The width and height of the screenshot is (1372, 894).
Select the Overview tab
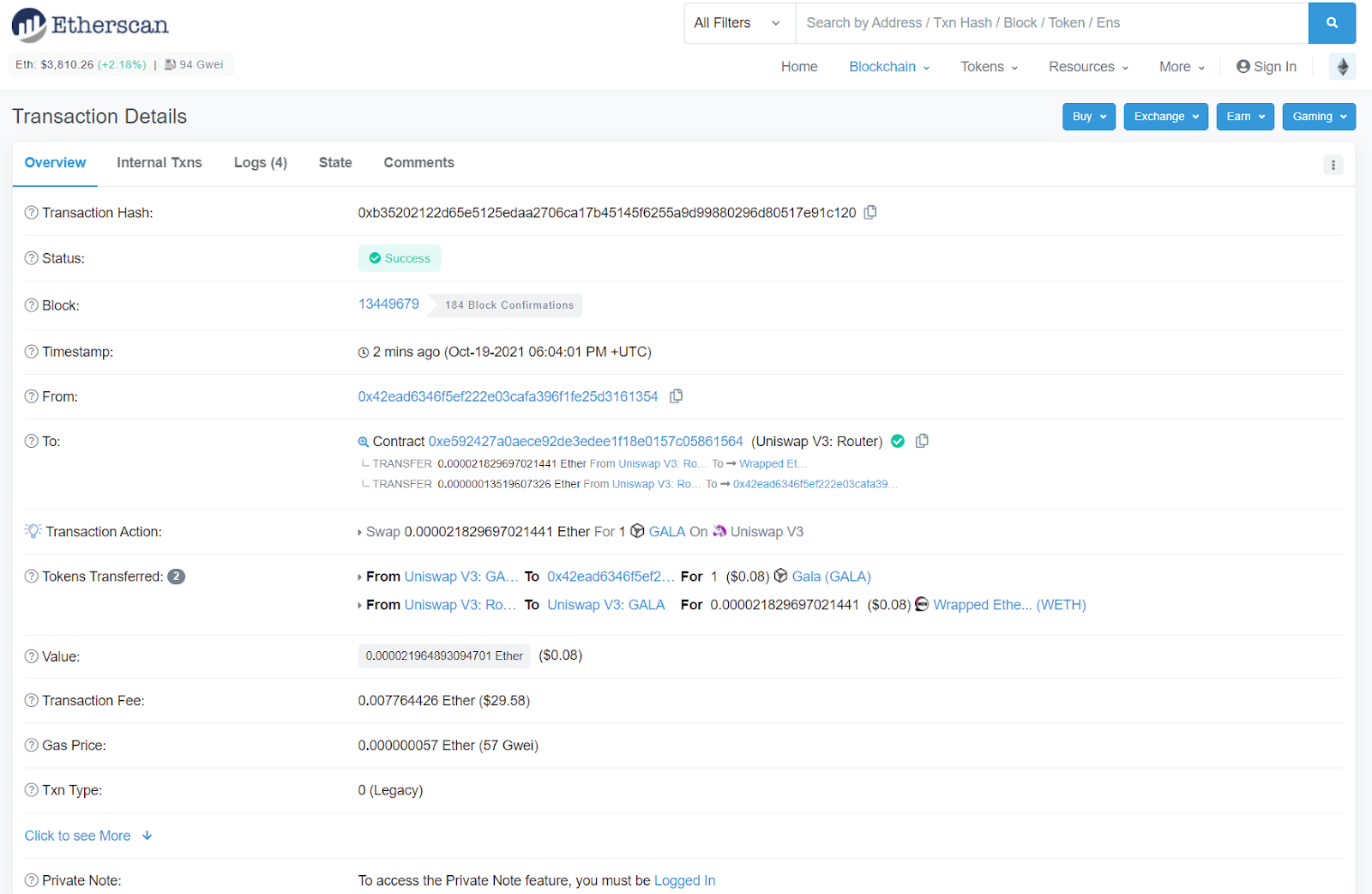[x=55, y=163]
